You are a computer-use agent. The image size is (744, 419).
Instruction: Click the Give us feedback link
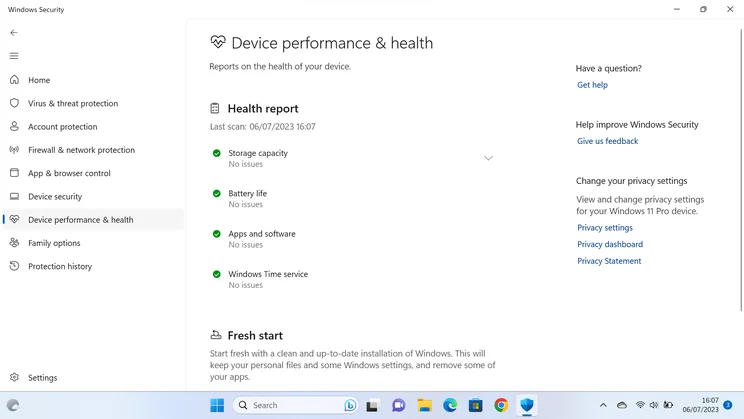click(x=607, y=141)
